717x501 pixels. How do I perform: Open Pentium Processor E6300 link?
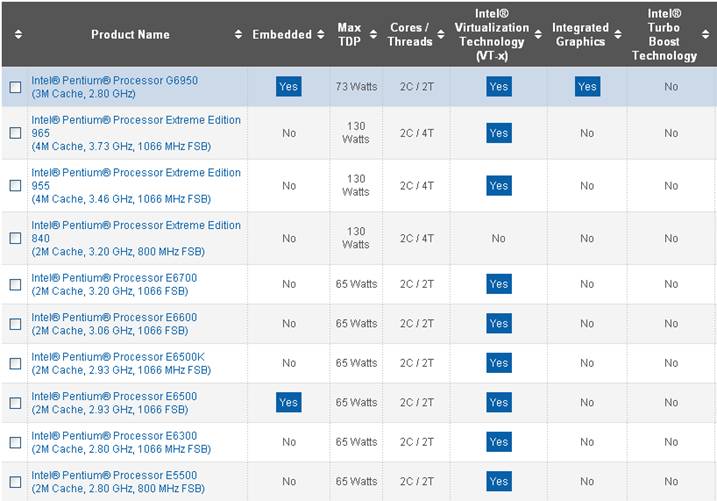coord(121,442)
